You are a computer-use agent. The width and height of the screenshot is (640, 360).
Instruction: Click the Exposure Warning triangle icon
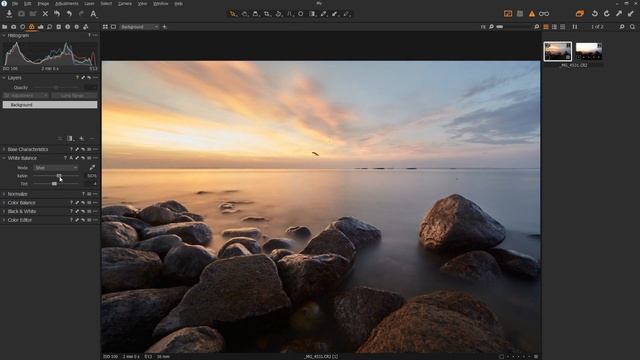pyautogui.click(x=532, y=14)
